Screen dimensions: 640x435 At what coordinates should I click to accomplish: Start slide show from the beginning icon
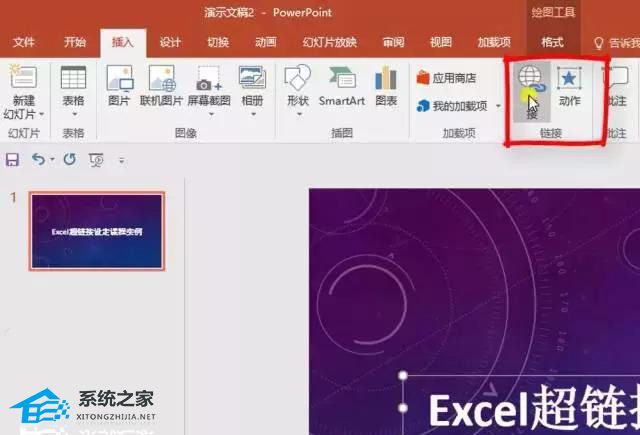tap(96, 160)
